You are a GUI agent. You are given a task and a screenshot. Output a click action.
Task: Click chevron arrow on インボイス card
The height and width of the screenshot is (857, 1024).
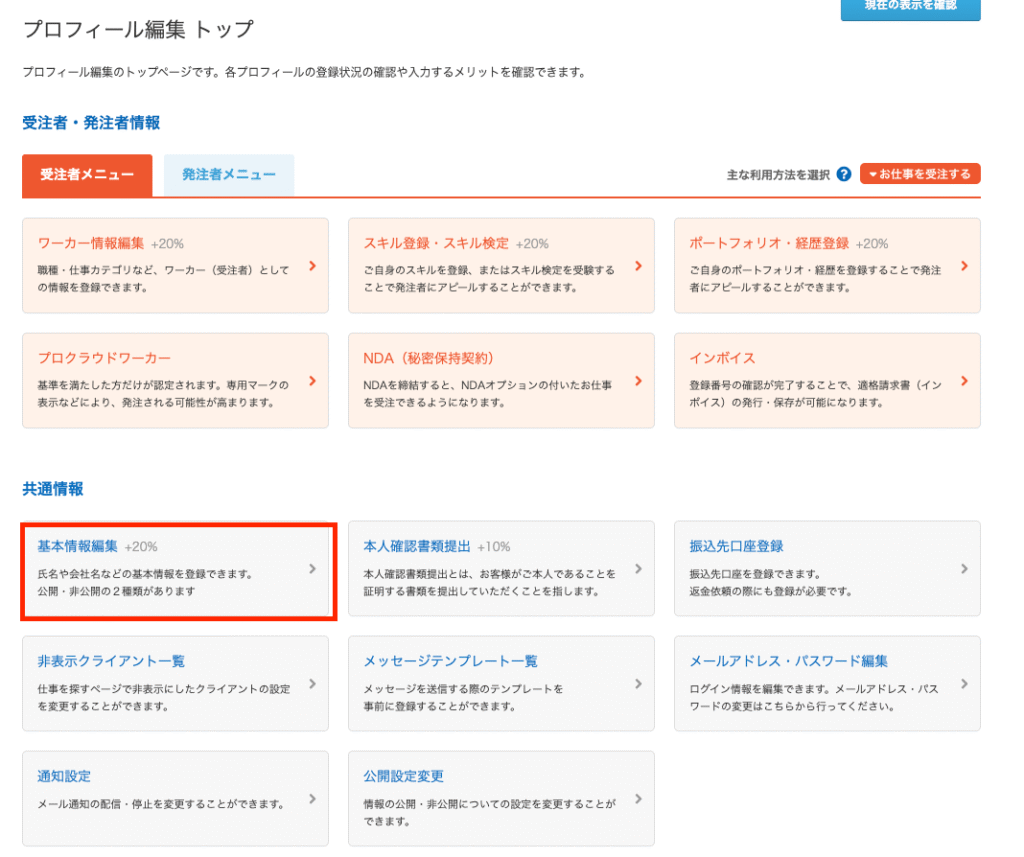coord(964,381)
